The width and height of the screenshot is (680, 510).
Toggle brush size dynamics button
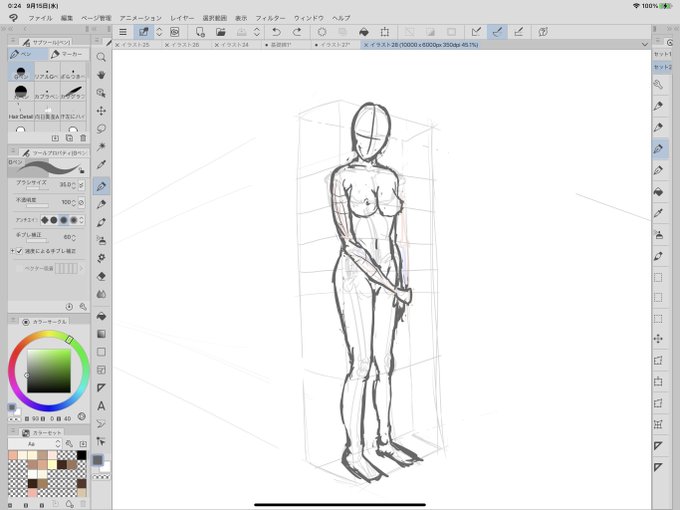coord(82,185)
